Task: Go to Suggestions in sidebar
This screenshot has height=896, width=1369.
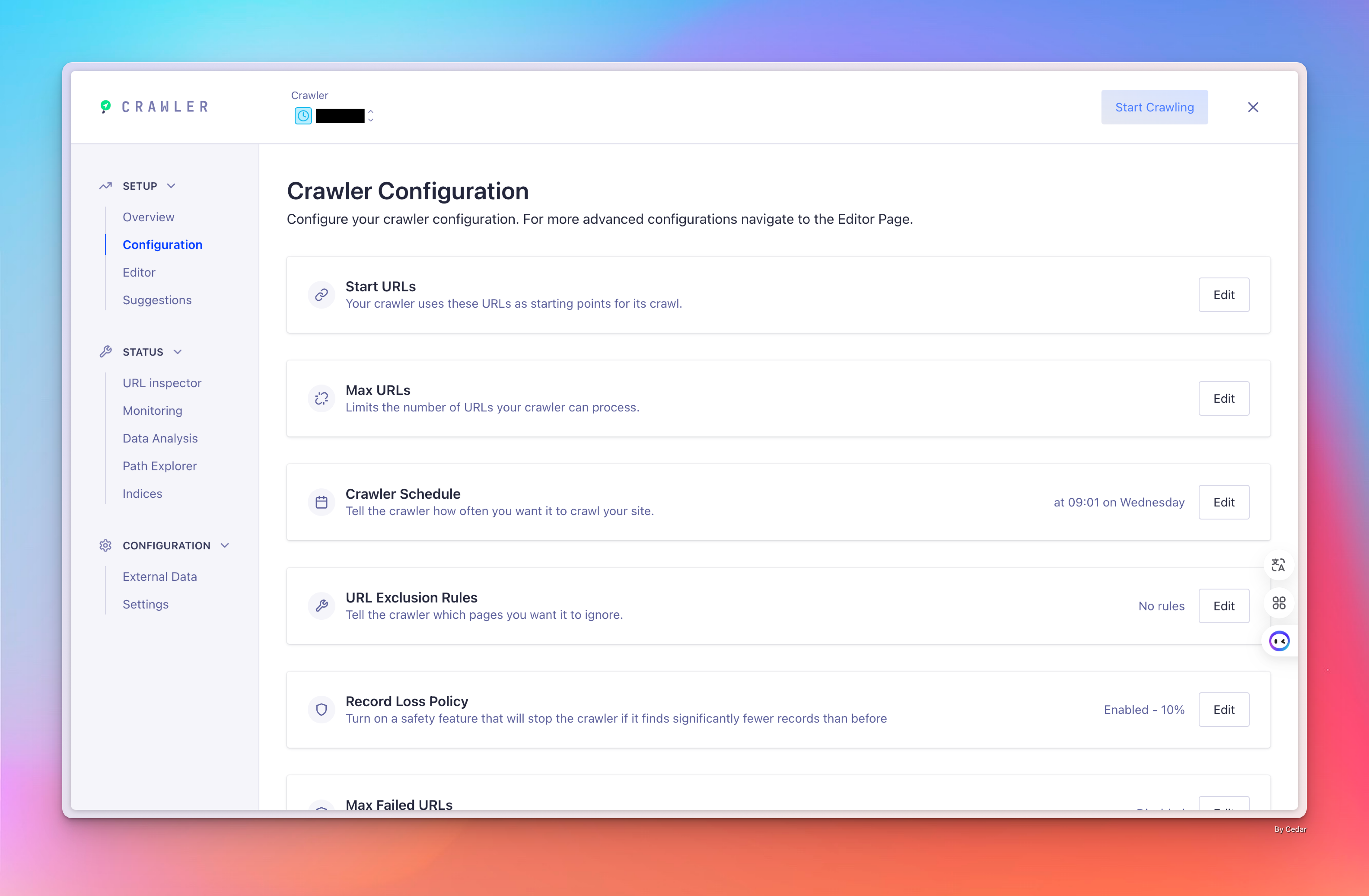Action: coord(157,300)
